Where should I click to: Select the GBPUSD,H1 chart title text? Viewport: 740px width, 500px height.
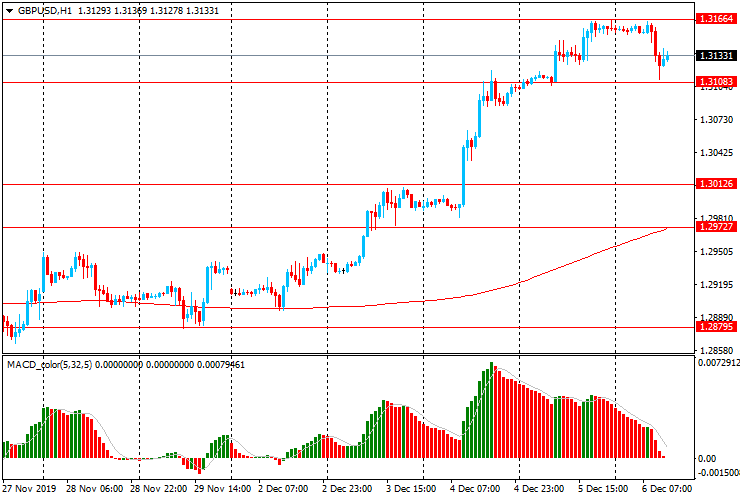(x=45, y=10)
